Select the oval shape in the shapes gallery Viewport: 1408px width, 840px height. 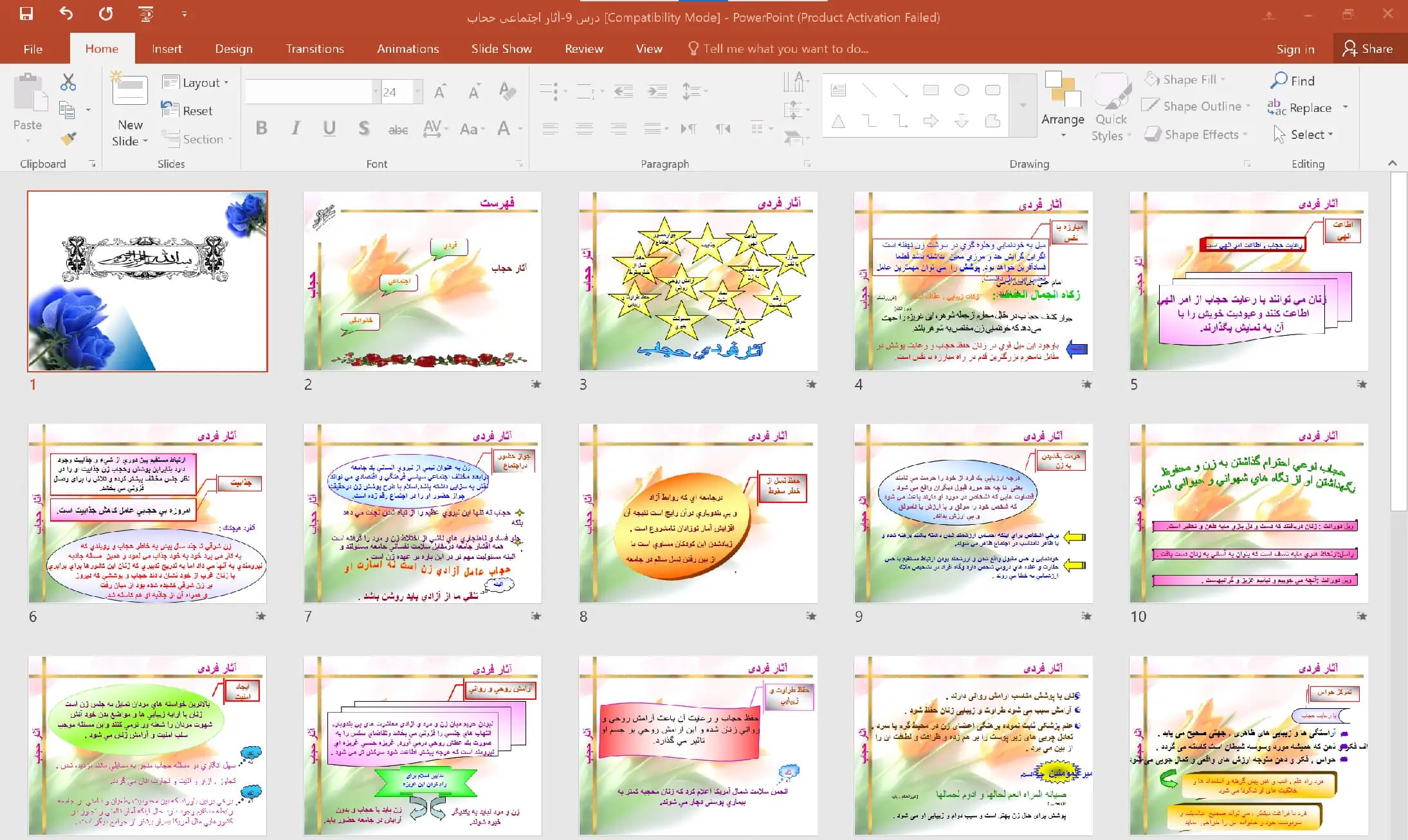tap(962, 90)
